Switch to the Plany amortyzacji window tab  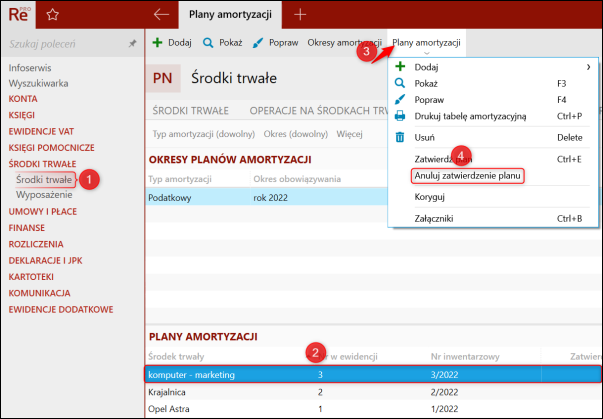[x=230, y=15]
